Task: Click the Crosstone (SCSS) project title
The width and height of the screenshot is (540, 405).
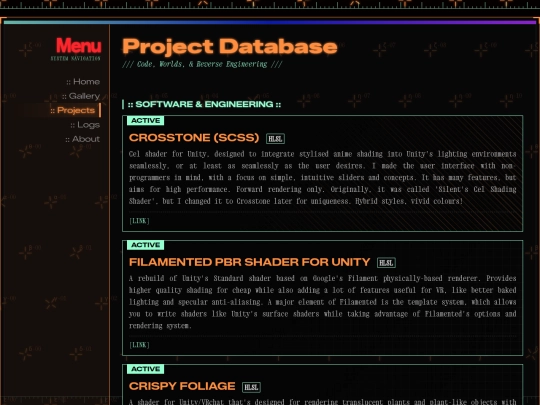Action: tap(194, 138)
